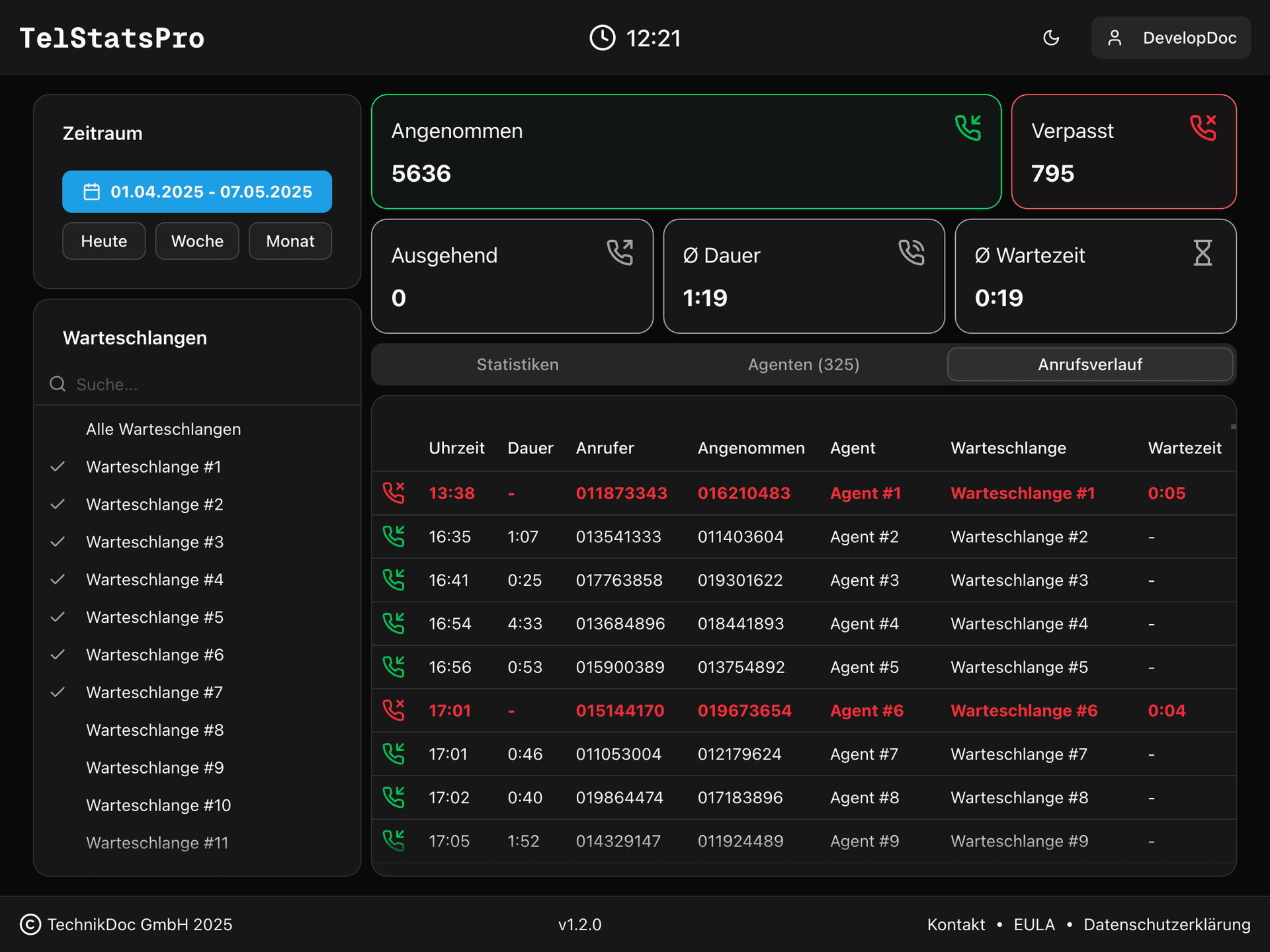Sort by Dauer column header
1270x952 pixels.
pyautogui.click(x=530, y=448)
